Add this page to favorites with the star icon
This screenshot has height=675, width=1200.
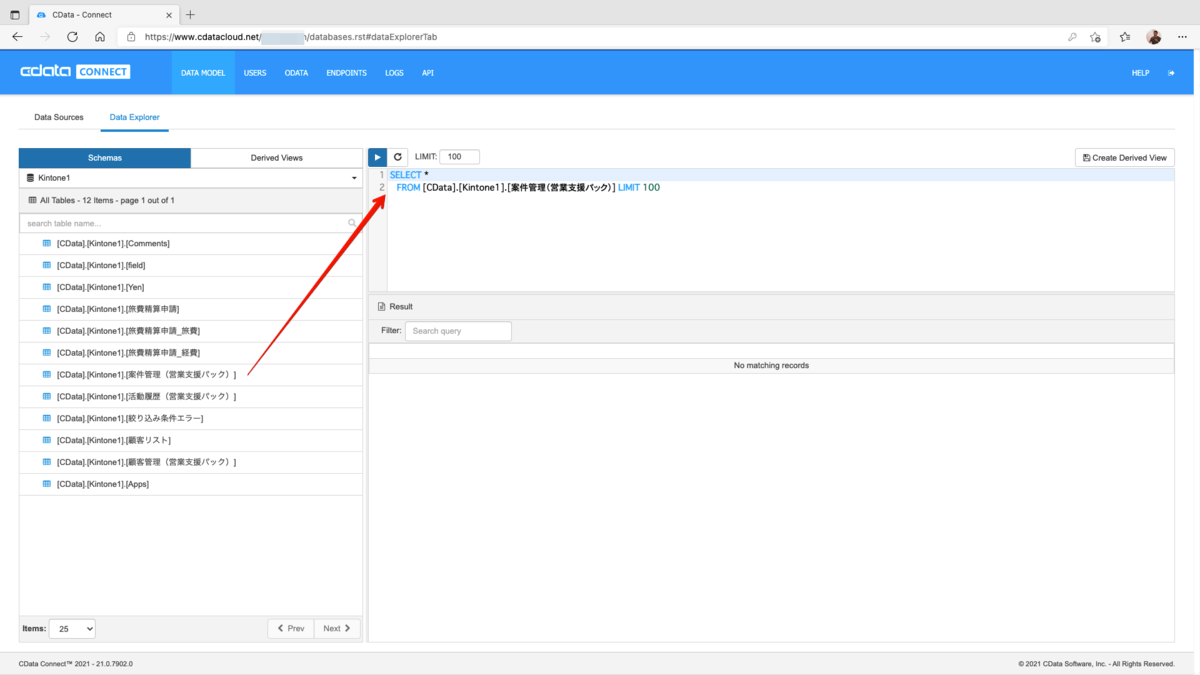(1095, 37)
